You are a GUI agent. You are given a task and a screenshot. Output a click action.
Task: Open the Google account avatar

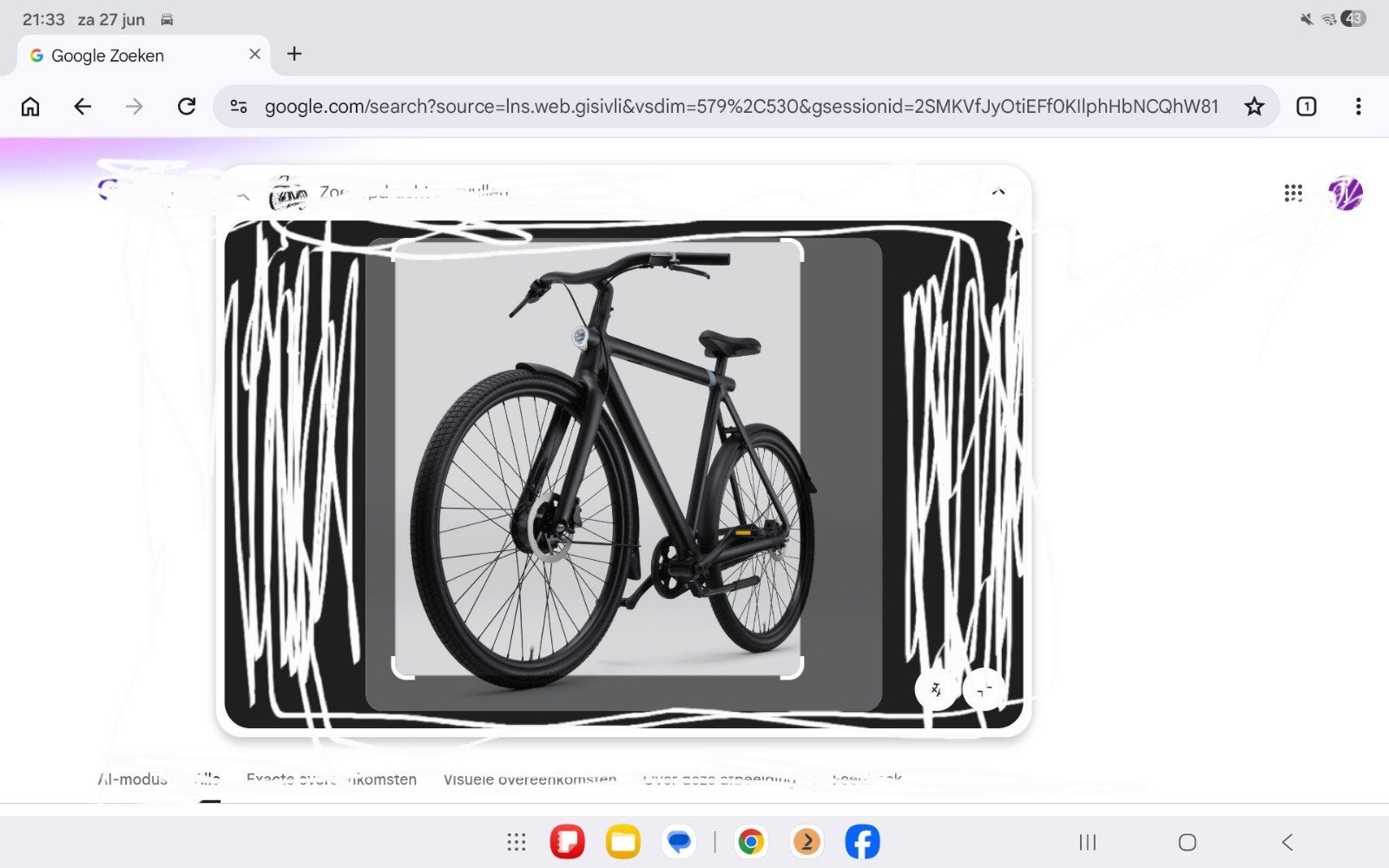(x=1345, y=193)
